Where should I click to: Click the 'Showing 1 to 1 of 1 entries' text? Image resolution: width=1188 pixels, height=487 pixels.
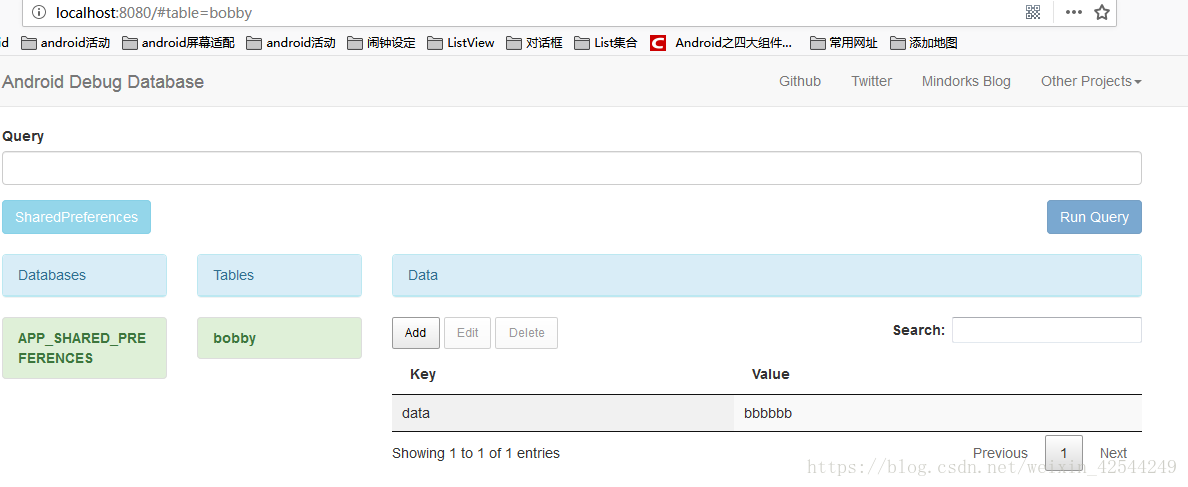(476, 454)
